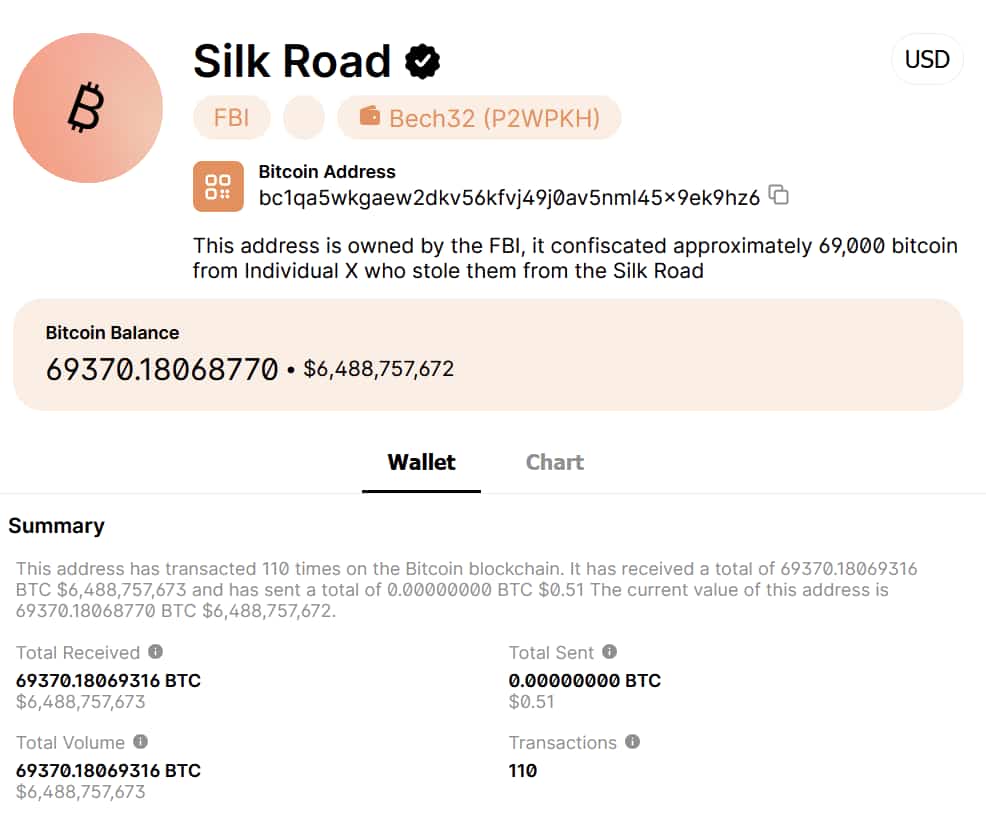Toggle the empty tag beside FBI

[x=303, y=118]
